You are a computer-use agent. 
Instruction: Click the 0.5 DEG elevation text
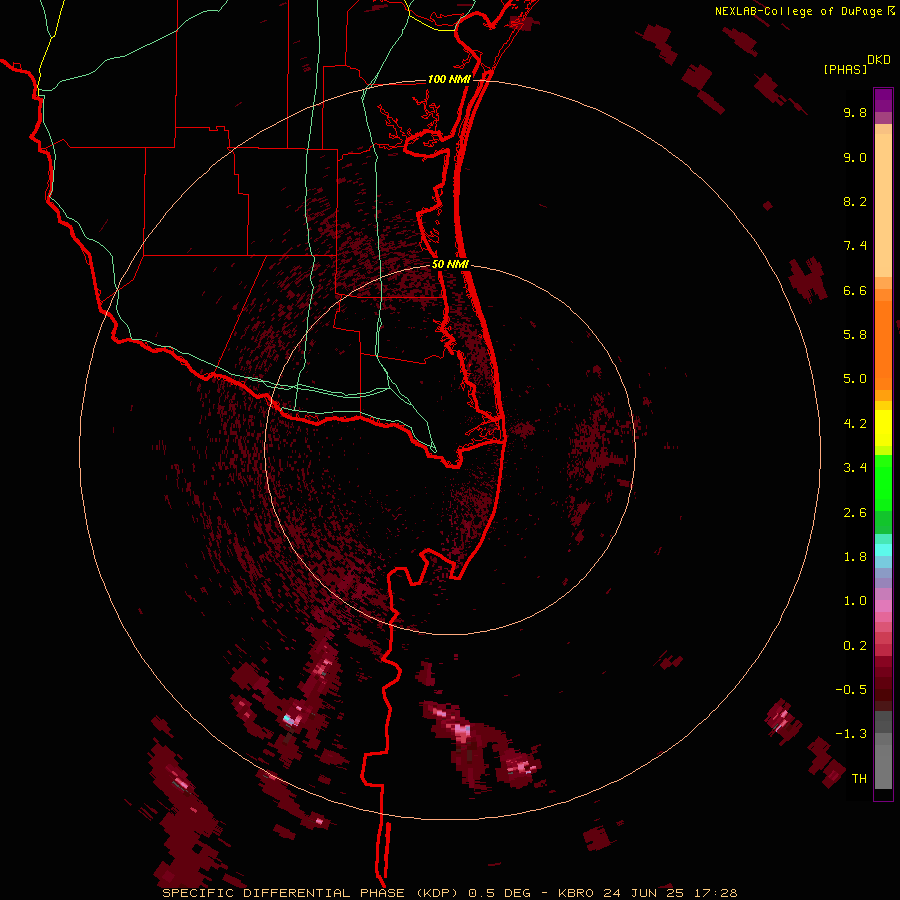coord(499,893)
